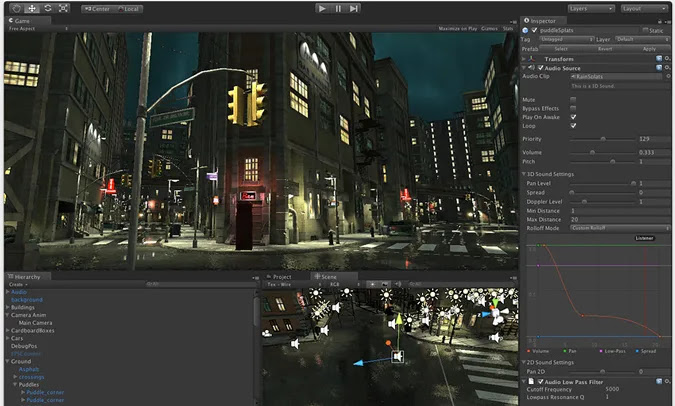Open the Hierarchy Create dropdown

18,285
